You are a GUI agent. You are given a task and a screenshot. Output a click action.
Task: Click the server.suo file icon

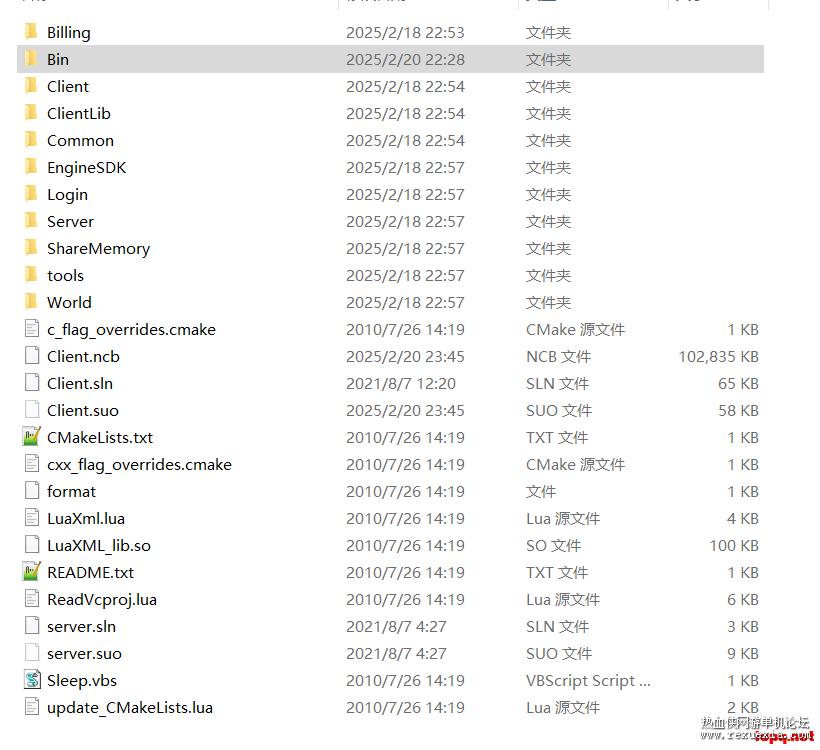point(32,653)
